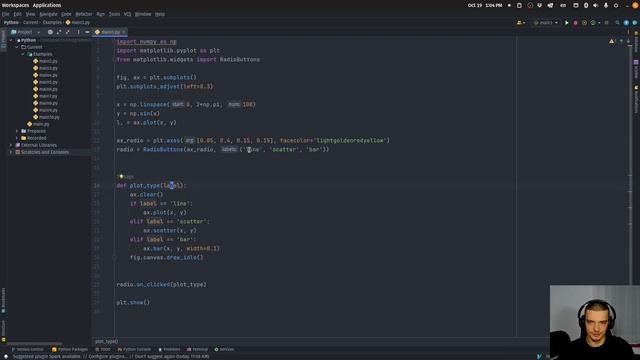Open the SciView tool window on right strip
The image size is (640, 360).
(x=636, y=69)
